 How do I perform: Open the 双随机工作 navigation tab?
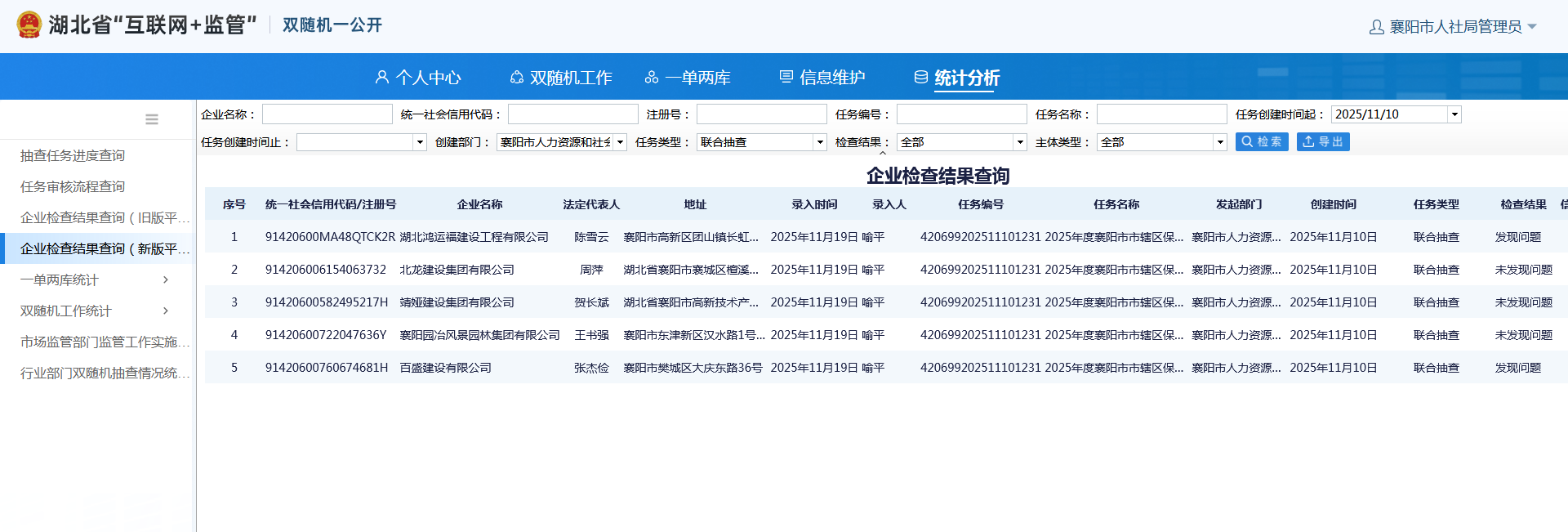[x=561, y=78]
